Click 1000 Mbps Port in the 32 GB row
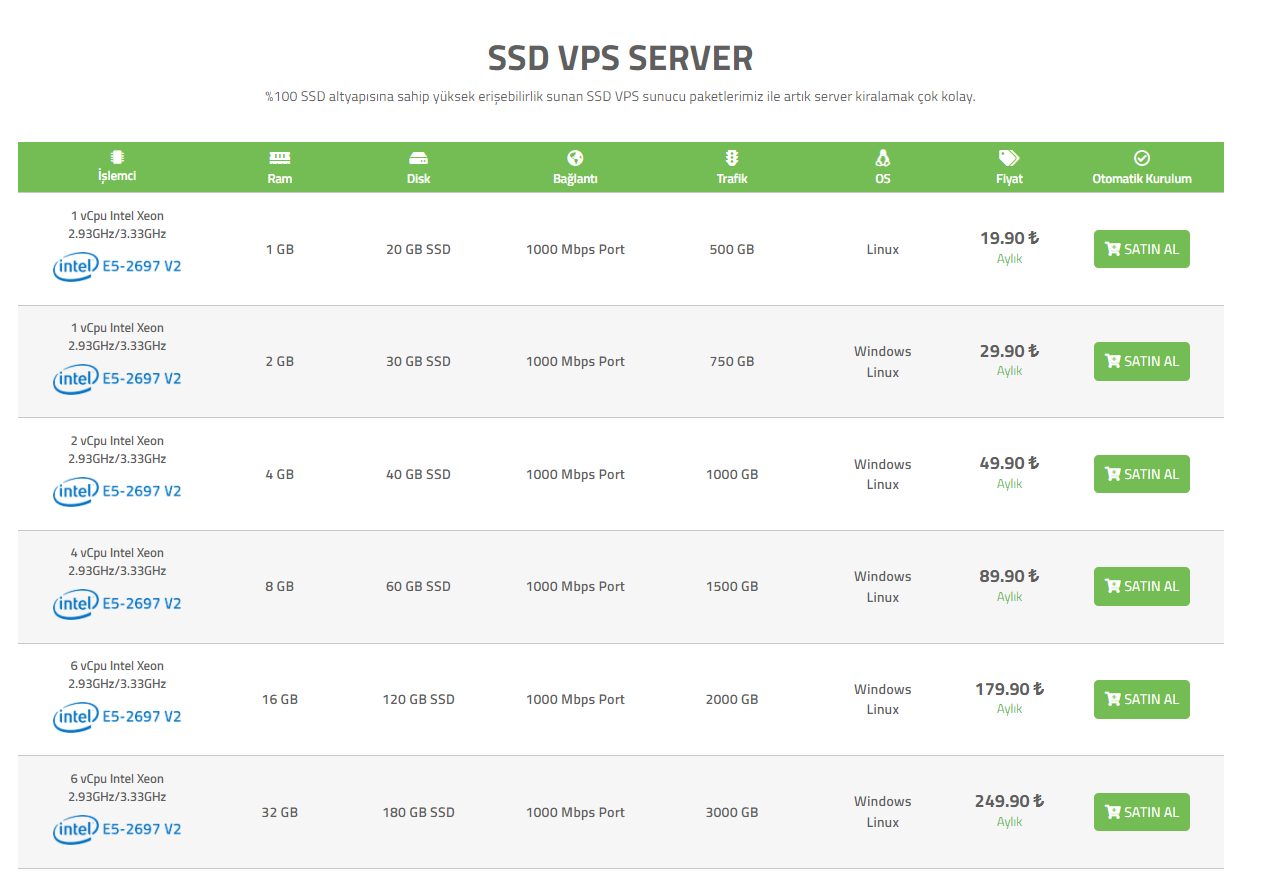The width and height of the screenshot is (1264, 887). (575, 812)
